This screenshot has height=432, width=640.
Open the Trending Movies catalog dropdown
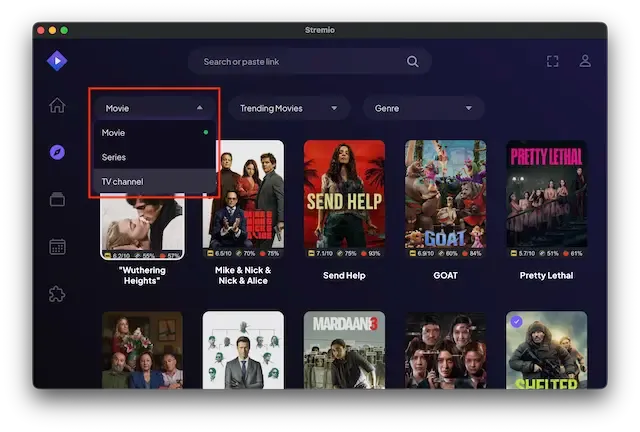click(x=289, y=108)
